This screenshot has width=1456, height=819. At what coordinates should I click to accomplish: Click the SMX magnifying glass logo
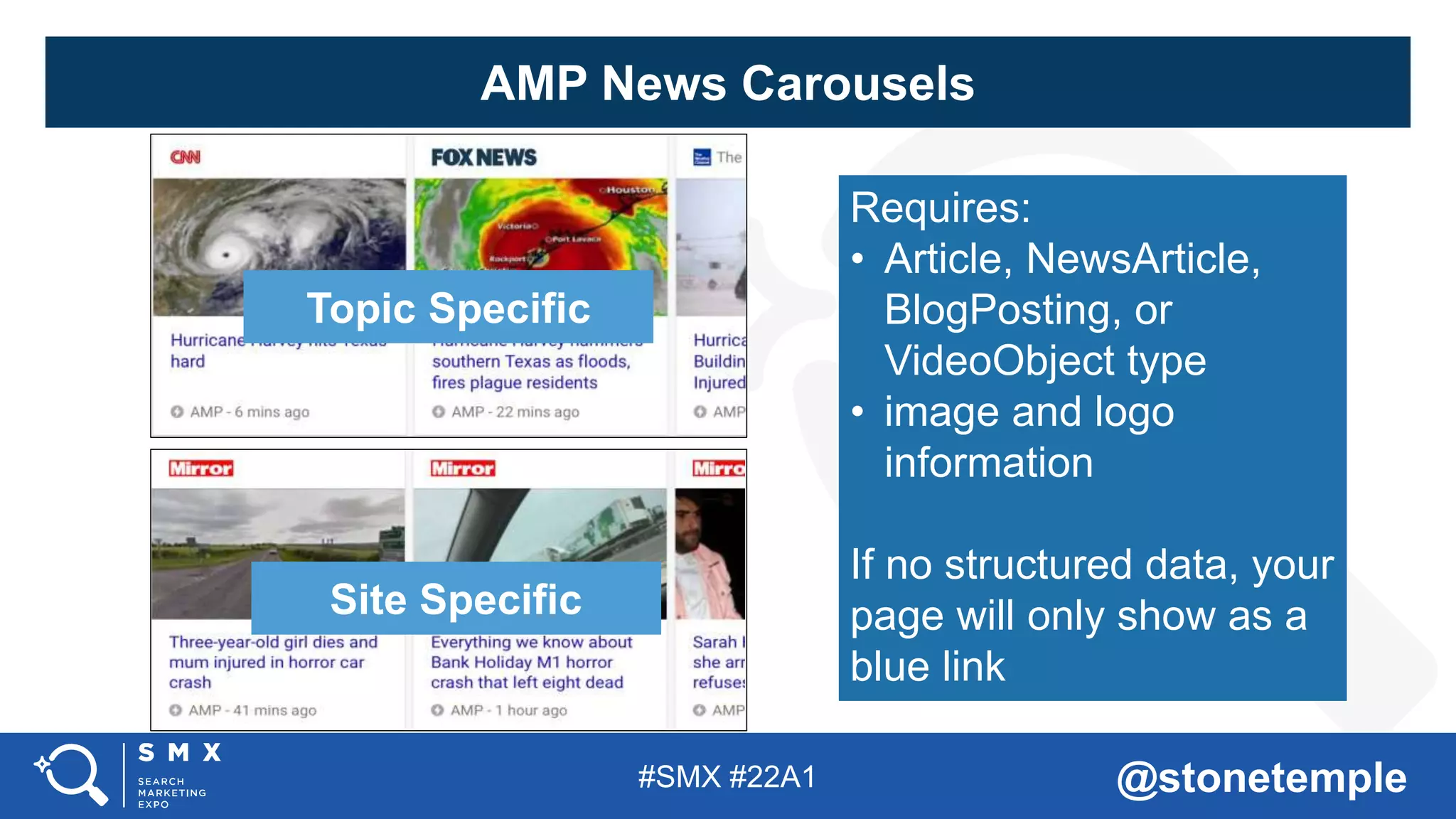point(71,775)
